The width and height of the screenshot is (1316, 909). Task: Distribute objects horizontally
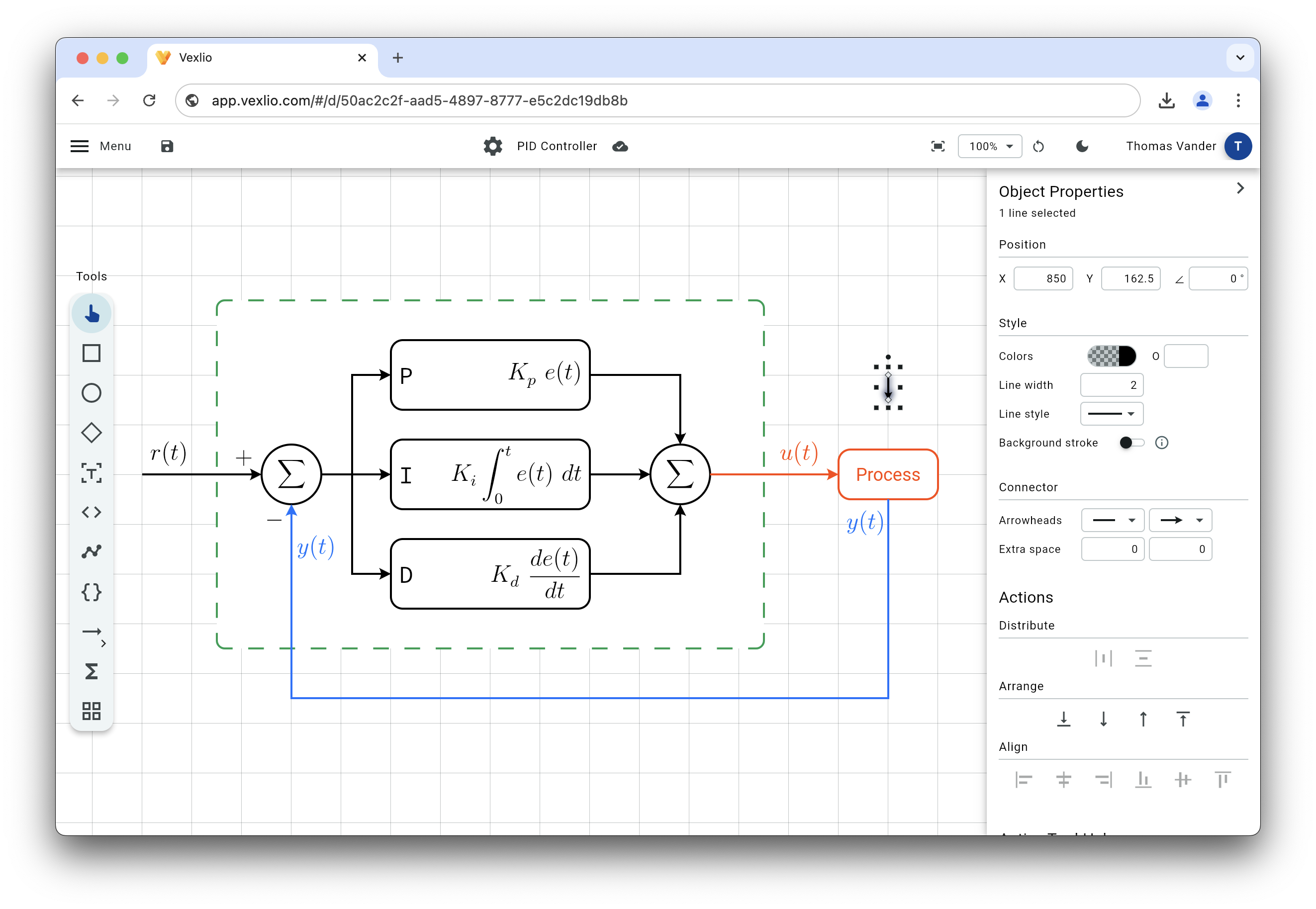pyautogui.click(x=1104, y=658)
